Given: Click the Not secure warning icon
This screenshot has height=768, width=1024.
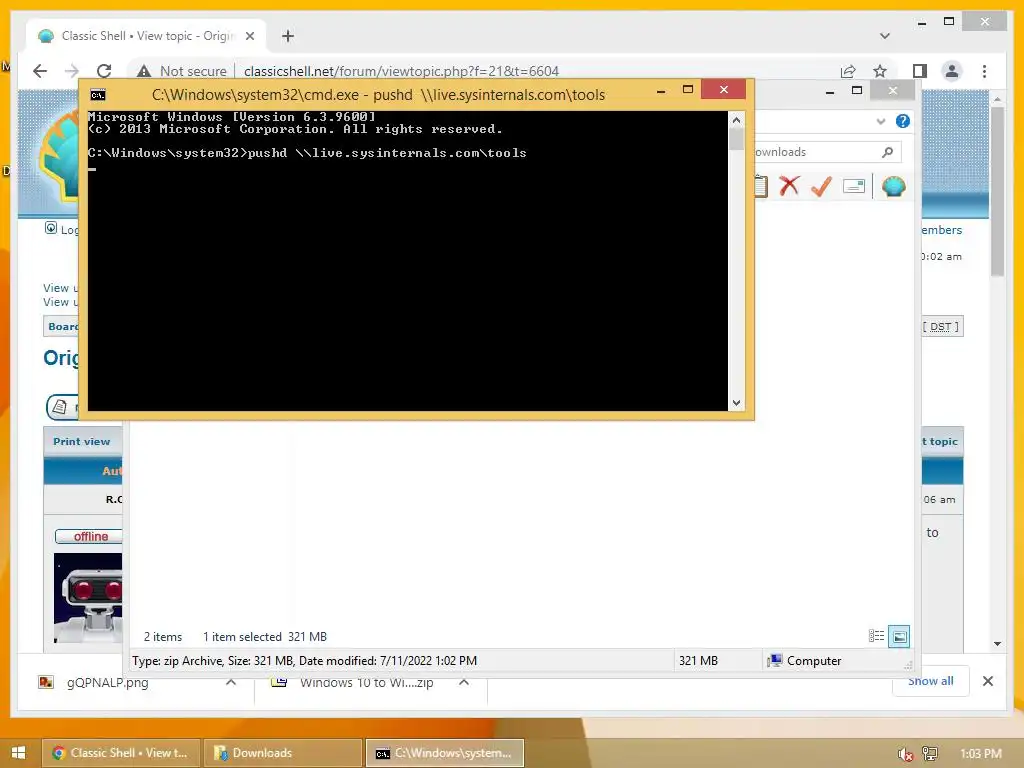Looking at the screenshot, I should pos(144,71).
